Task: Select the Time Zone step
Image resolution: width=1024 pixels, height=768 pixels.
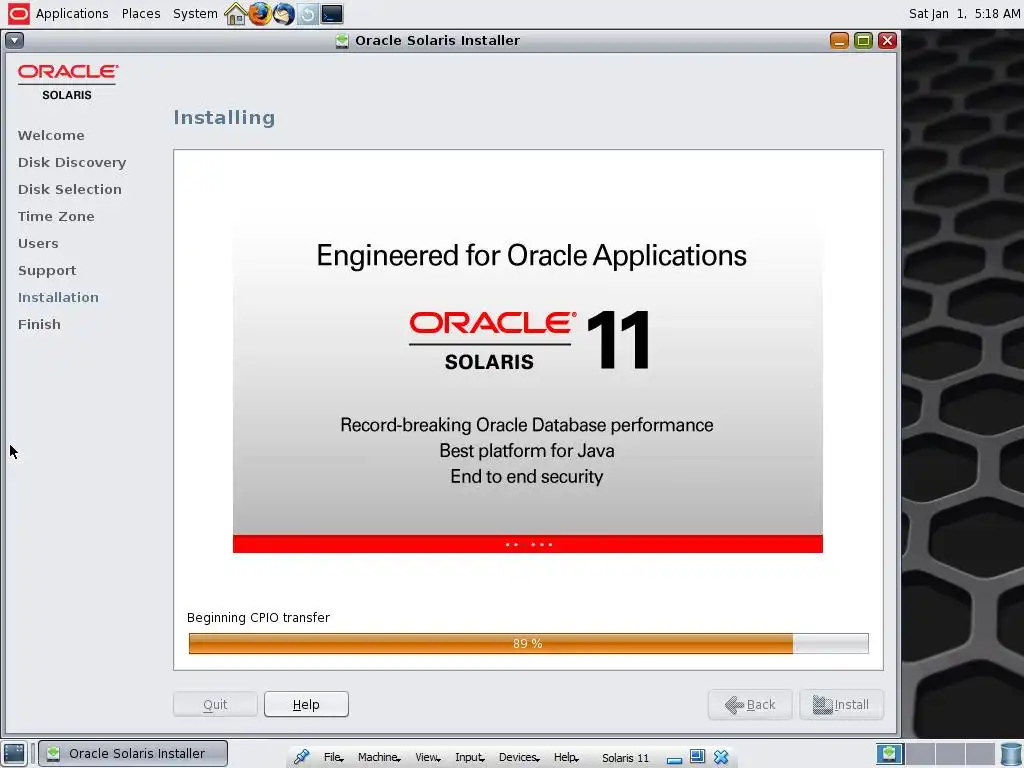Action: click(x=56, y=216)
